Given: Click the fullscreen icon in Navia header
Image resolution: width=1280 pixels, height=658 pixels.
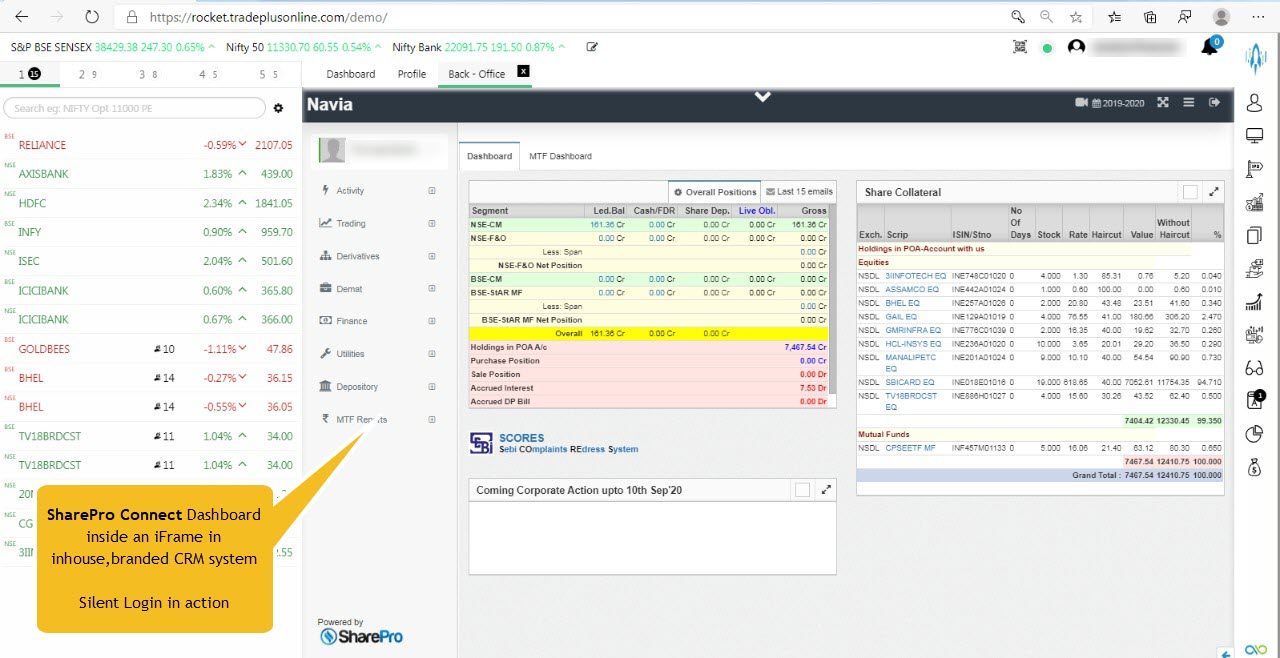Looking at the screenshot, I should [1163, 102].
